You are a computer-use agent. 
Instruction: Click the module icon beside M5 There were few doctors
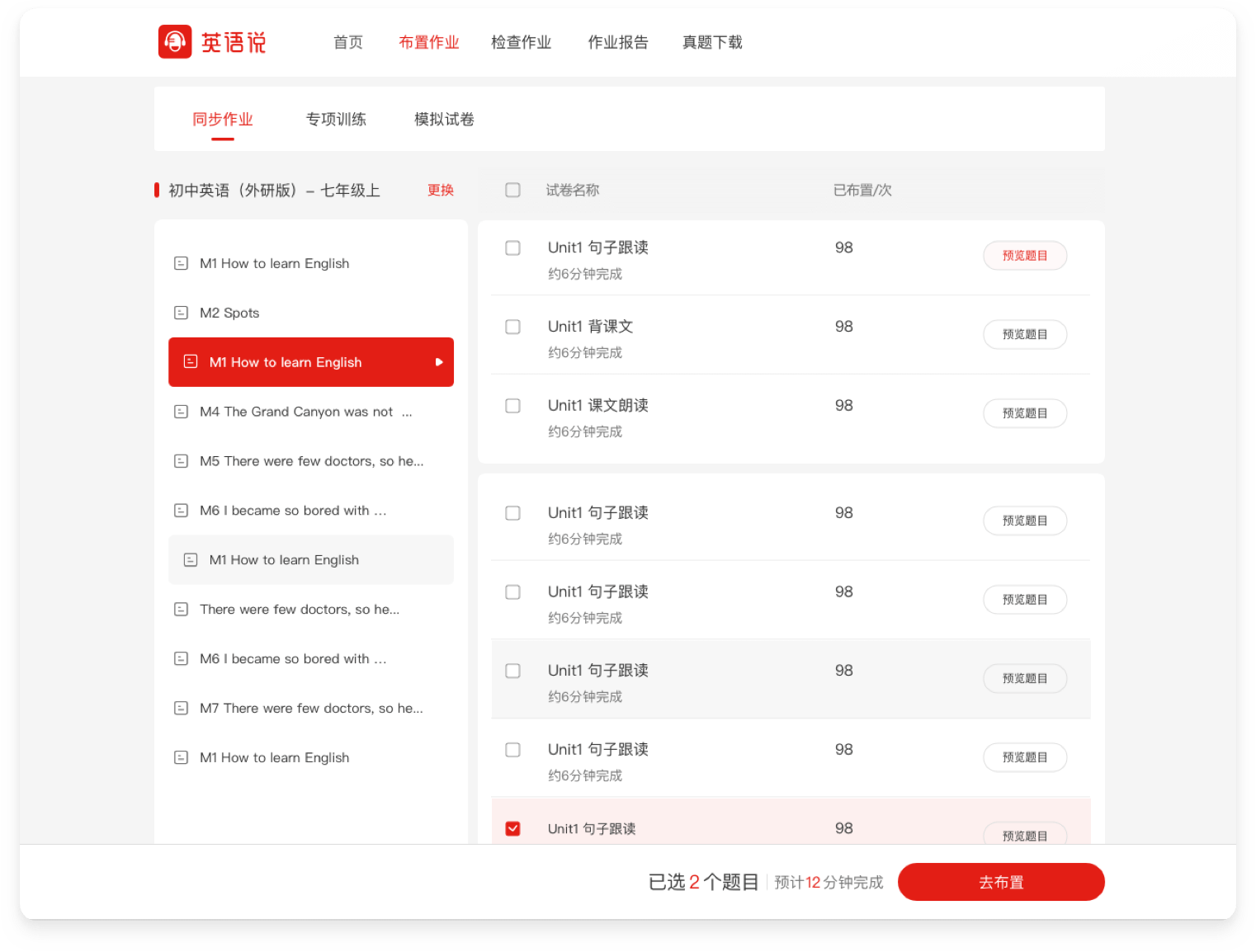(181, 461)
